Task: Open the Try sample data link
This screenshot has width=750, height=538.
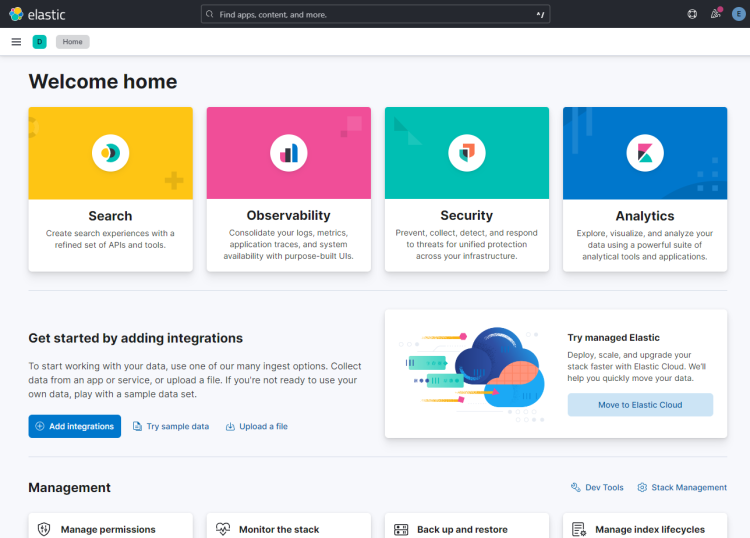Action: coord(171,426)
